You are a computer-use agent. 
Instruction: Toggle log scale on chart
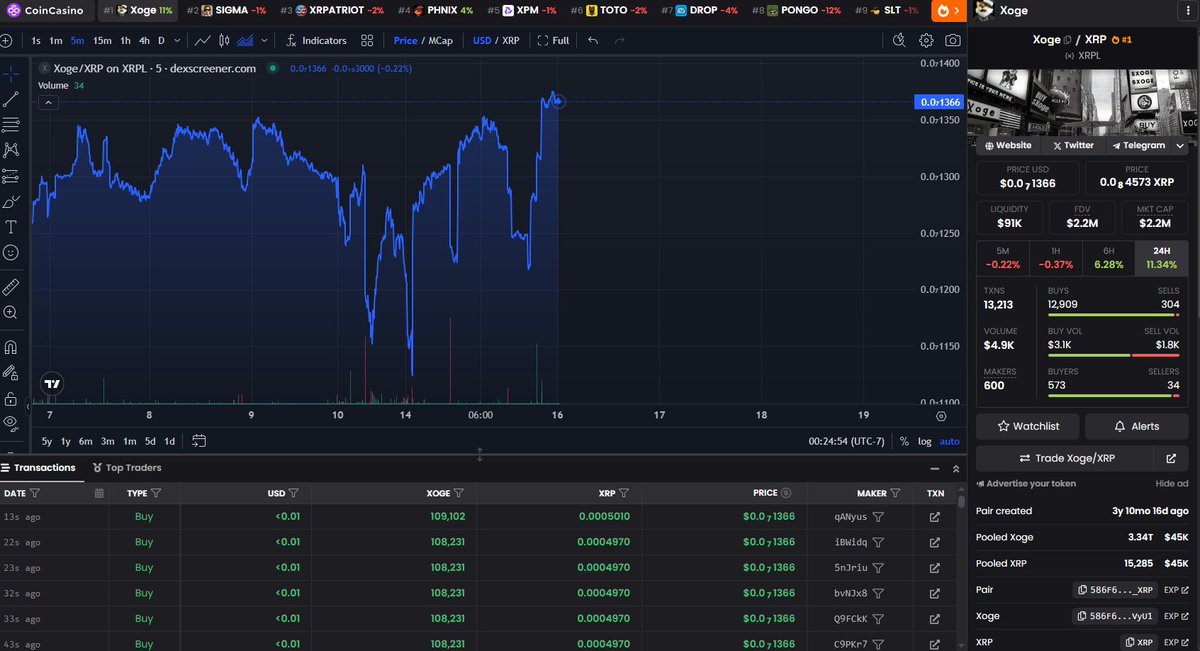click(925, 441)
